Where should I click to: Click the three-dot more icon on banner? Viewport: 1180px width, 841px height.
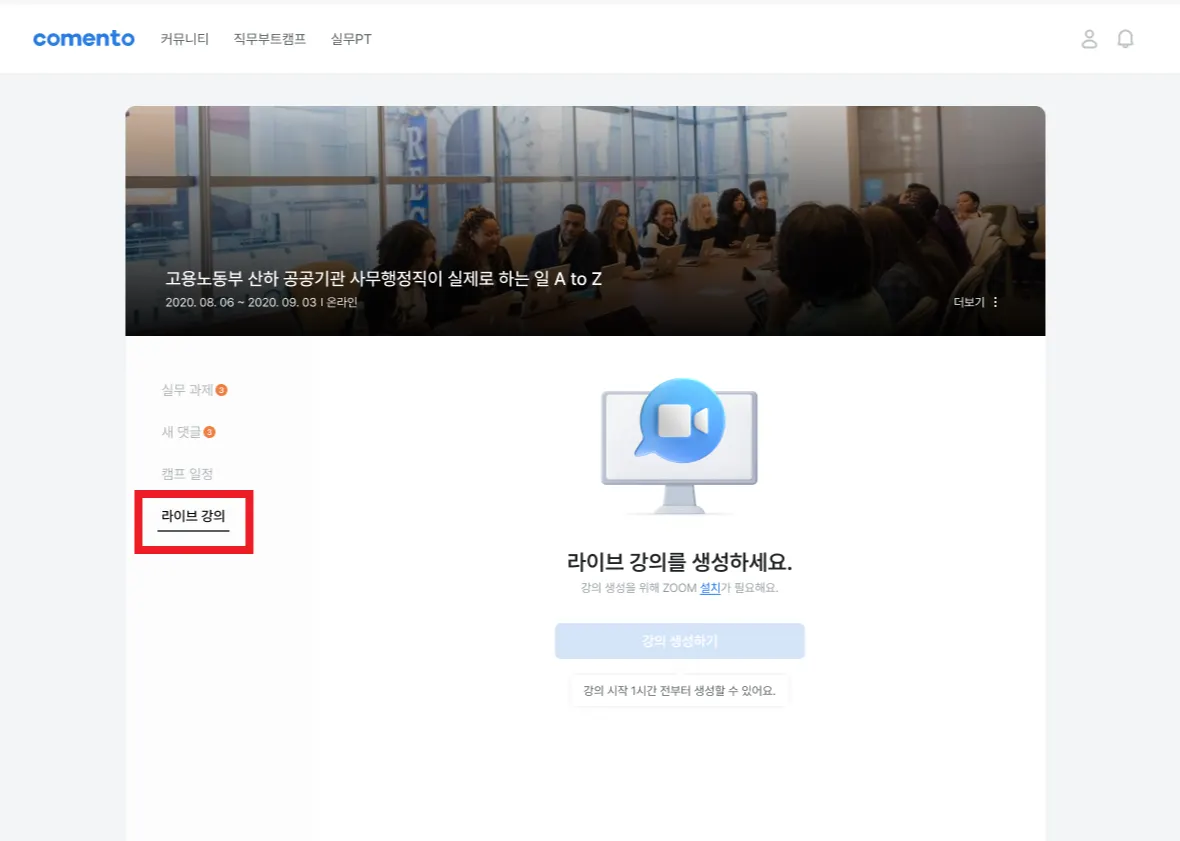(996, 302)
